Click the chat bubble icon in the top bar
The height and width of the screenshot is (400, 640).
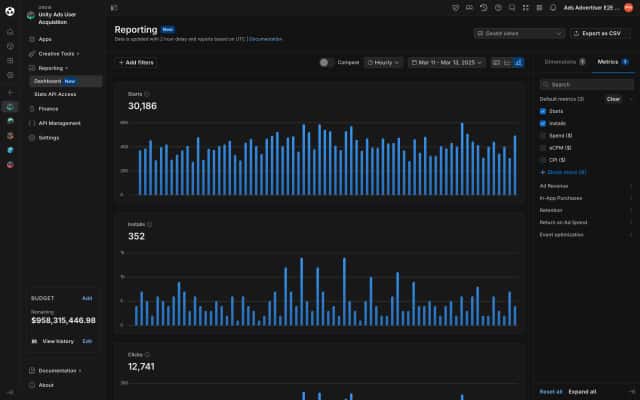pyautogui.click(x=511, y=8)
